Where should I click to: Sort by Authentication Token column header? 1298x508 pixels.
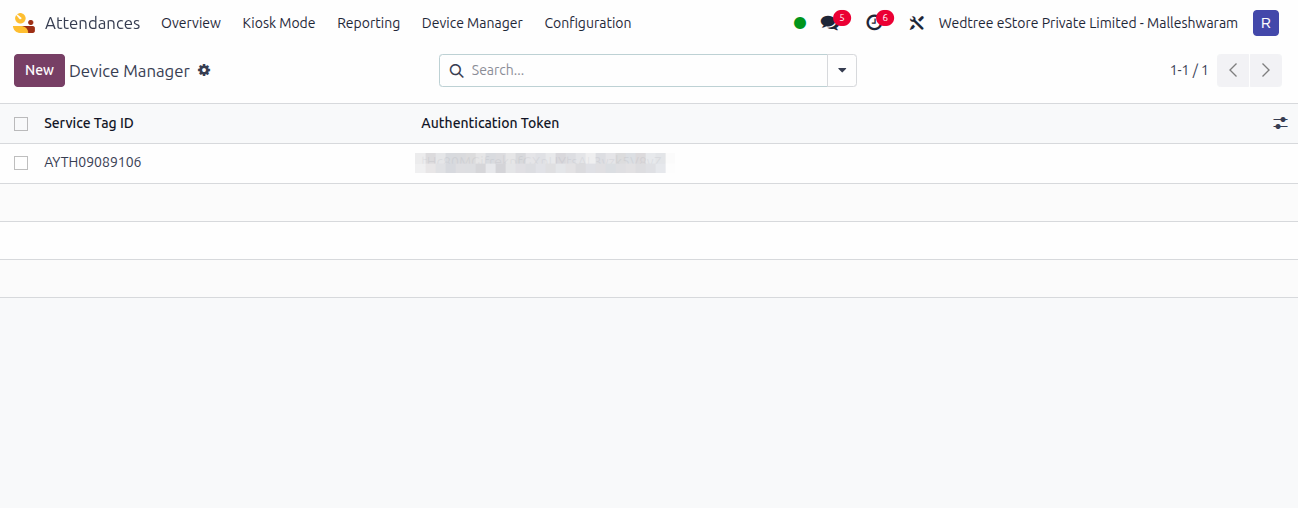(490, 123)
